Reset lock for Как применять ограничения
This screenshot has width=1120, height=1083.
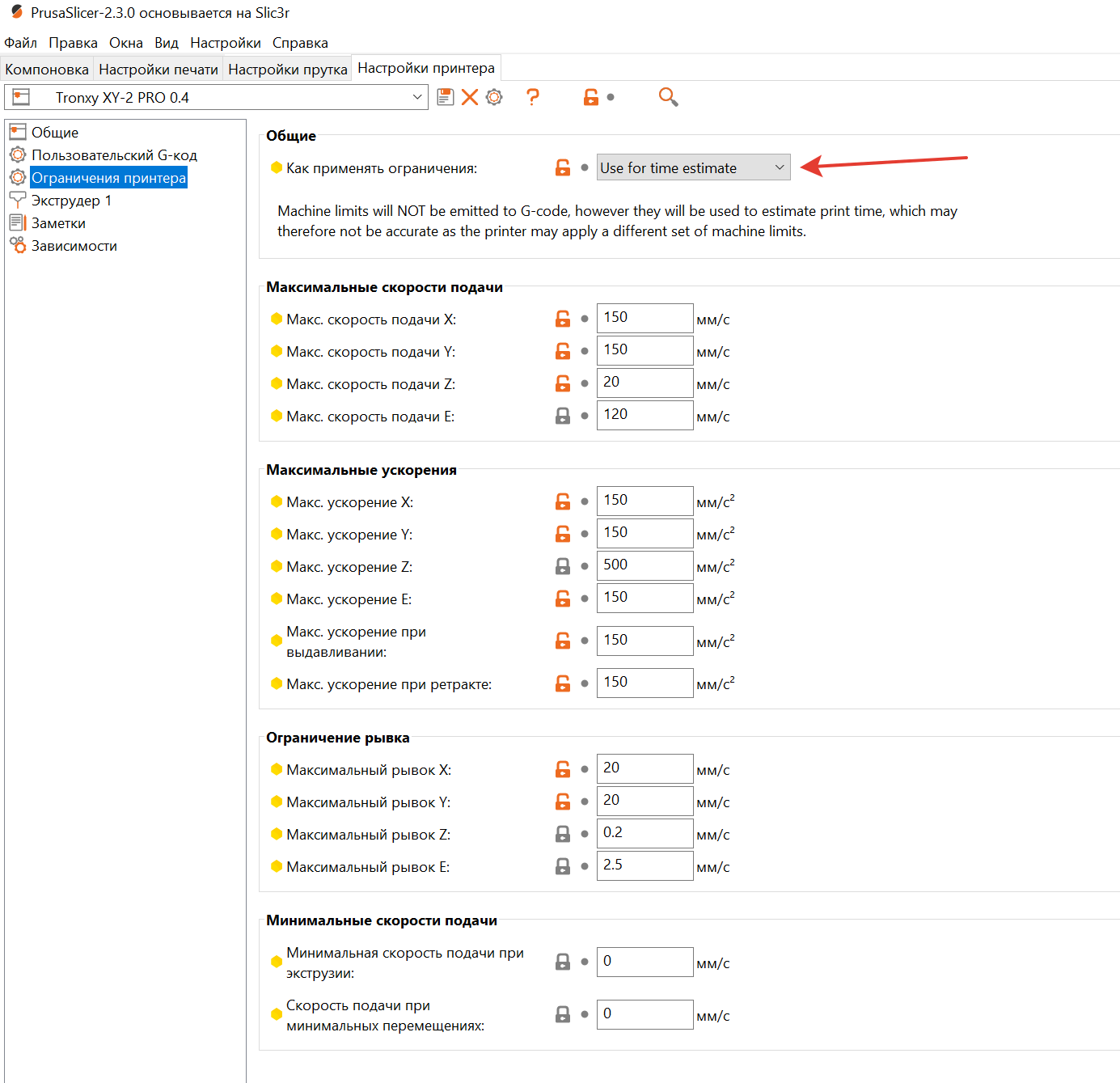point(563,167)
